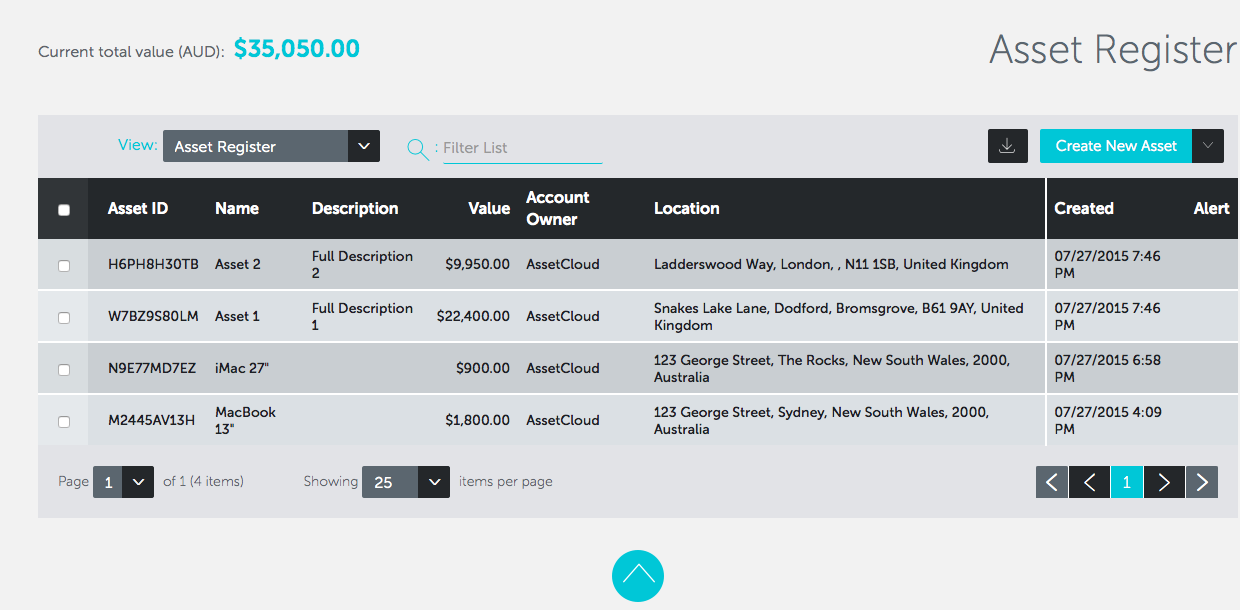Open the View selection dropdown
The image size is (1240, 610).
(363, 146)
